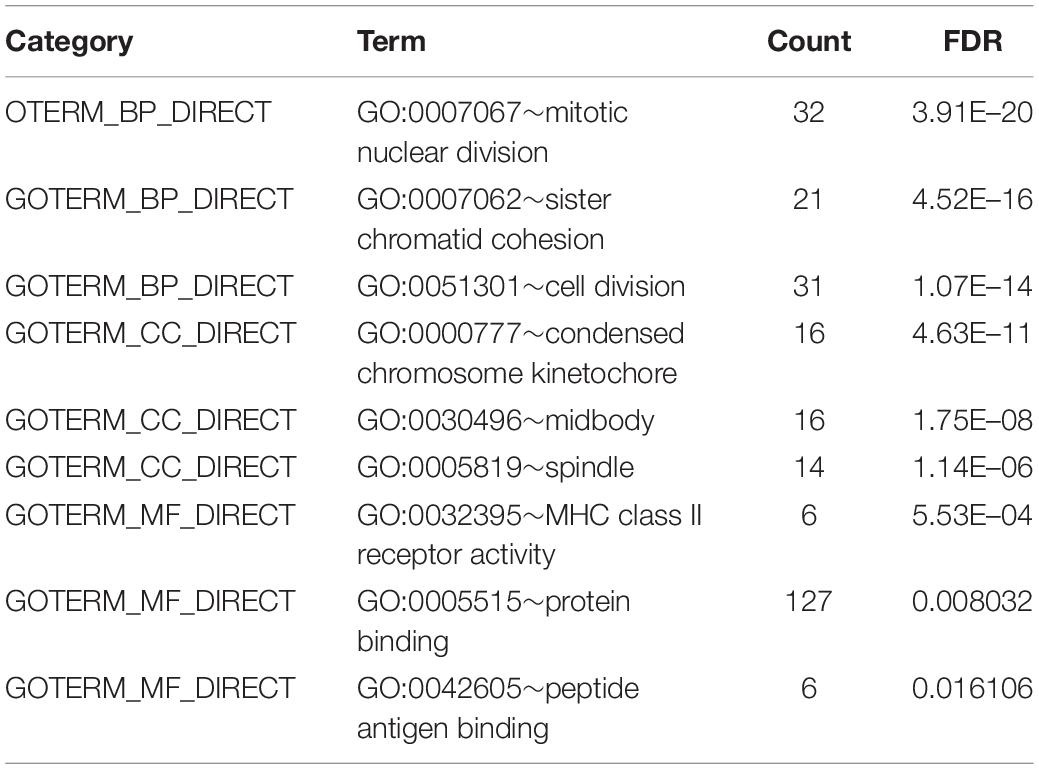1039x769 pixels.
Task: Select GO:0042605 peptide antigen binding term
Action: (x=498, y=708)
